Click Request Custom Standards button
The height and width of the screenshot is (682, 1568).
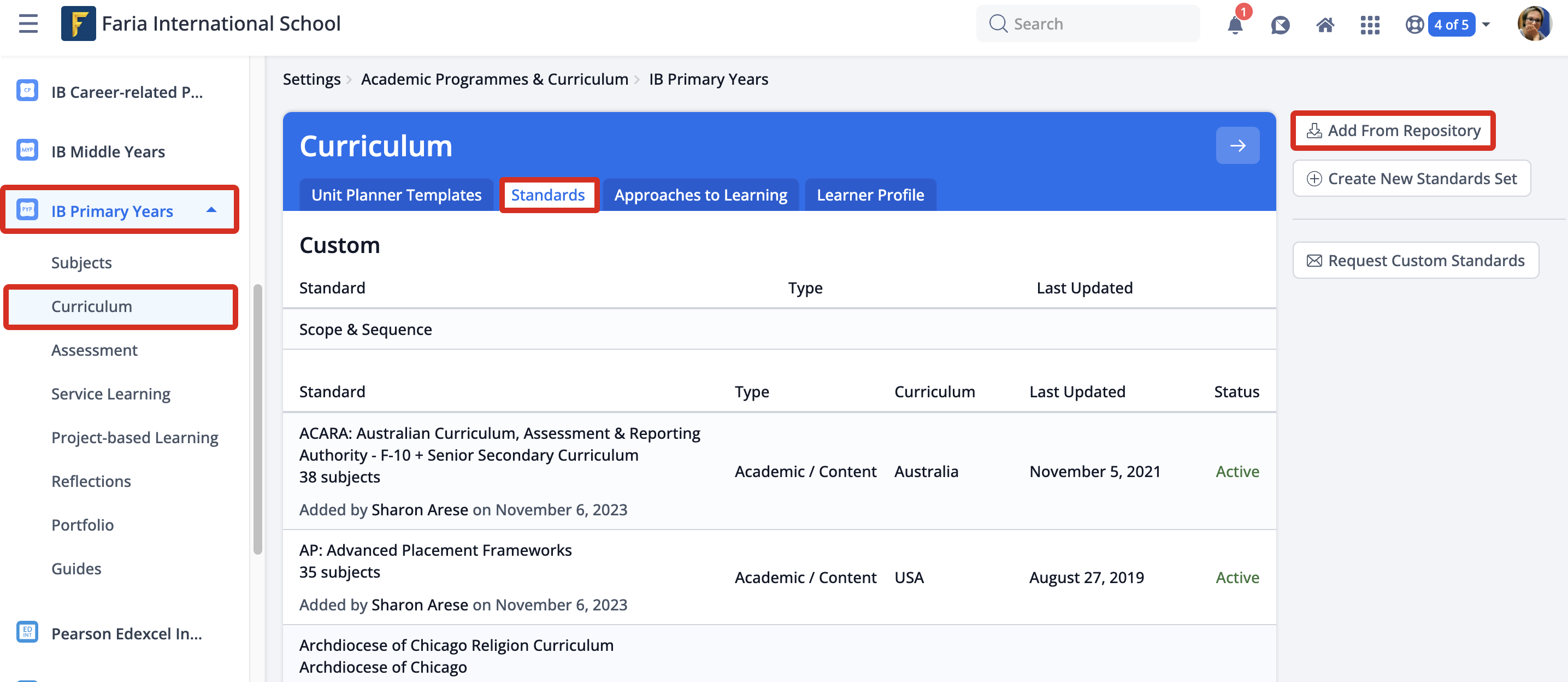click(1415, 261)
